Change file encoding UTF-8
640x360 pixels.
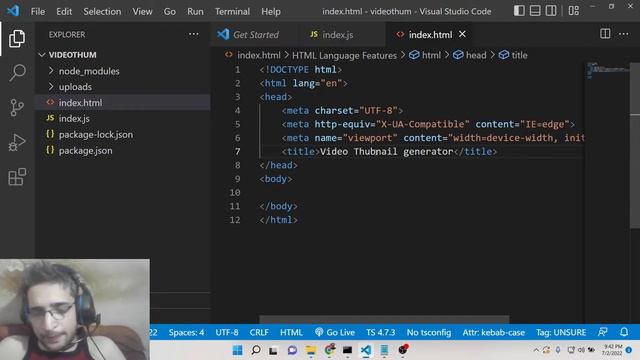point(227,332)
